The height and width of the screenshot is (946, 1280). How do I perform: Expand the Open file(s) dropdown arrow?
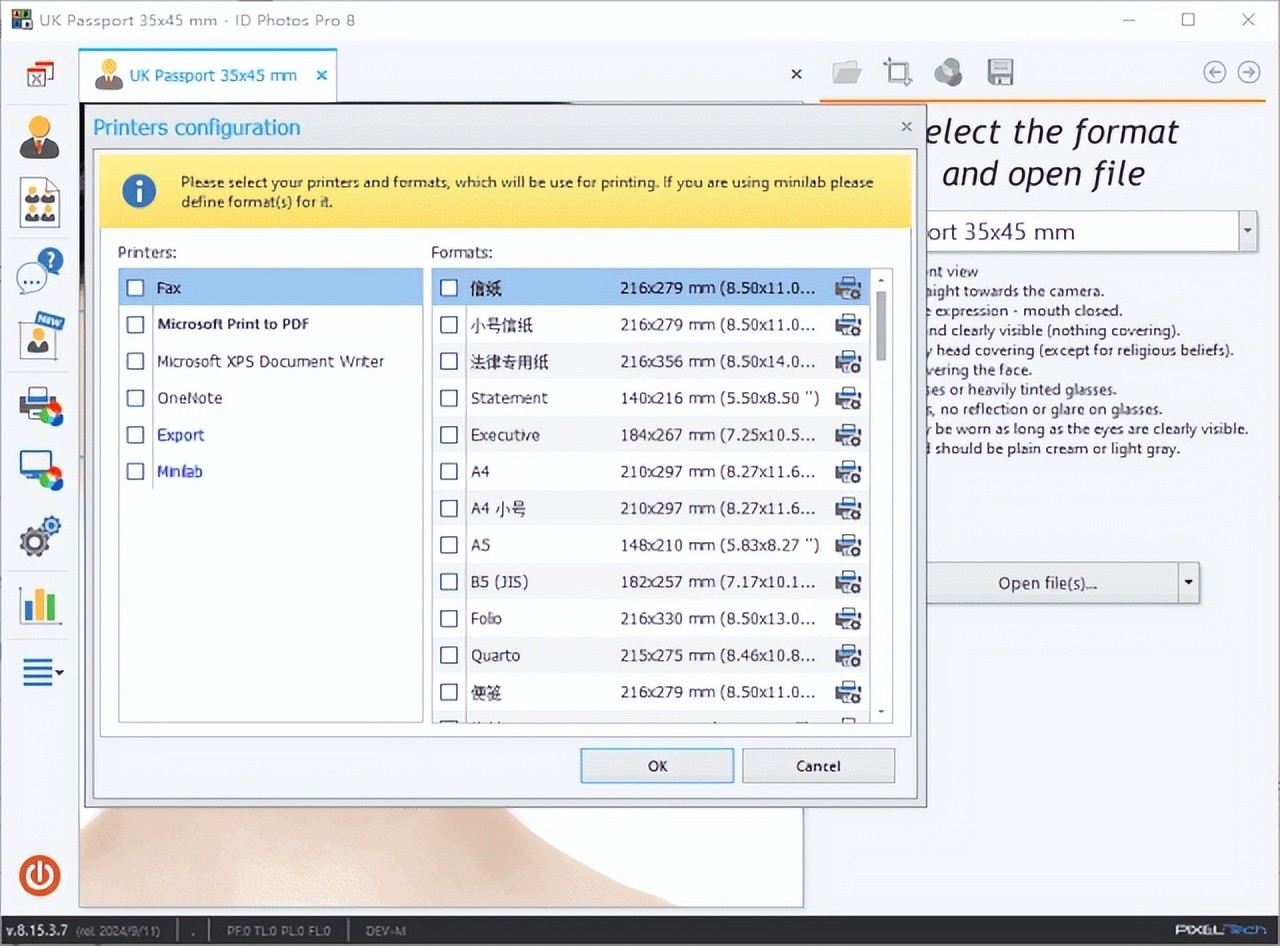pos(1188,582)
